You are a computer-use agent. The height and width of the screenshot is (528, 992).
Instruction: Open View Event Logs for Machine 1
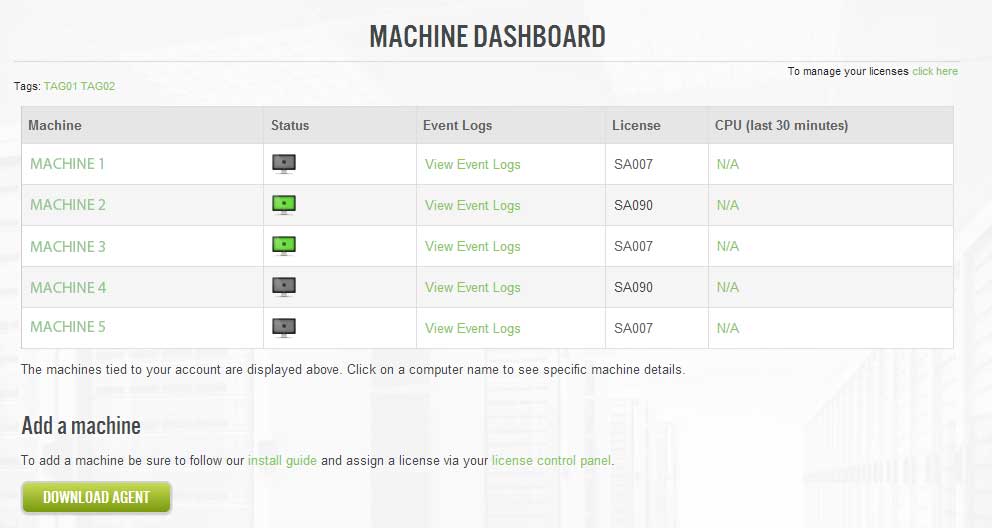click(473, 164)
